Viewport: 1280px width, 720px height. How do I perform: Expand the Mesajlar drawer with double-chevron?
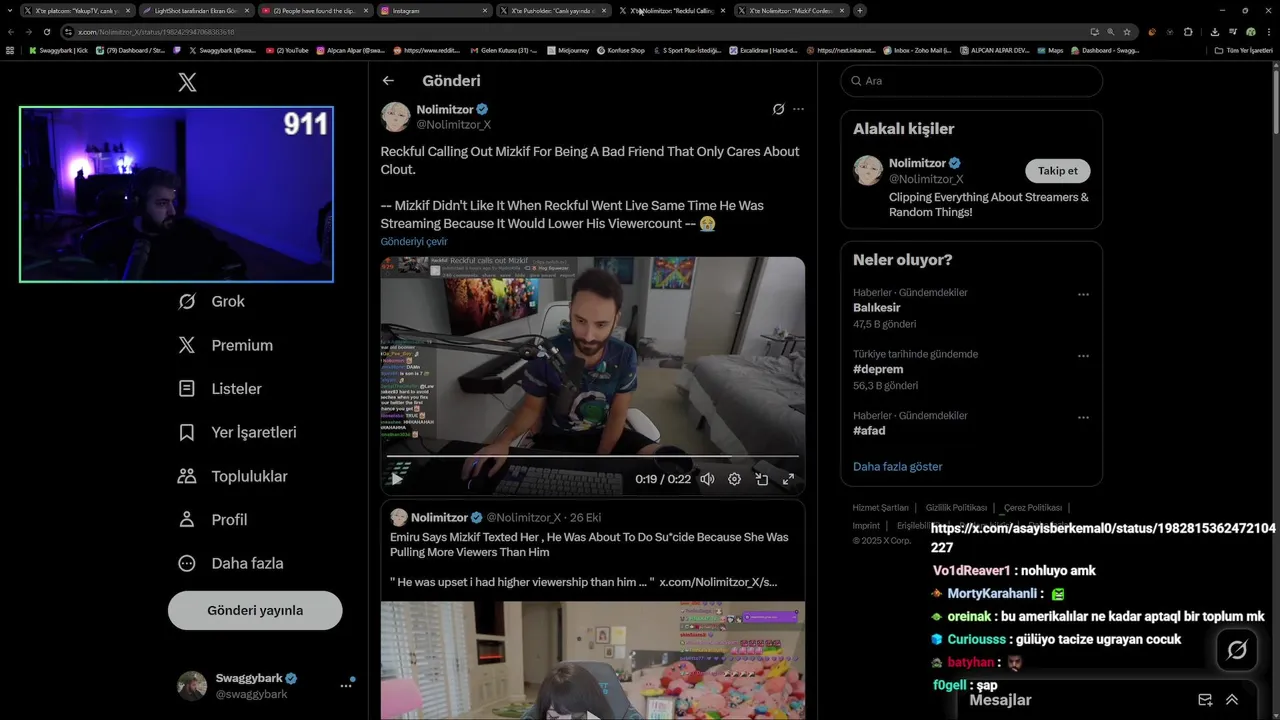tap(1232, 700)
